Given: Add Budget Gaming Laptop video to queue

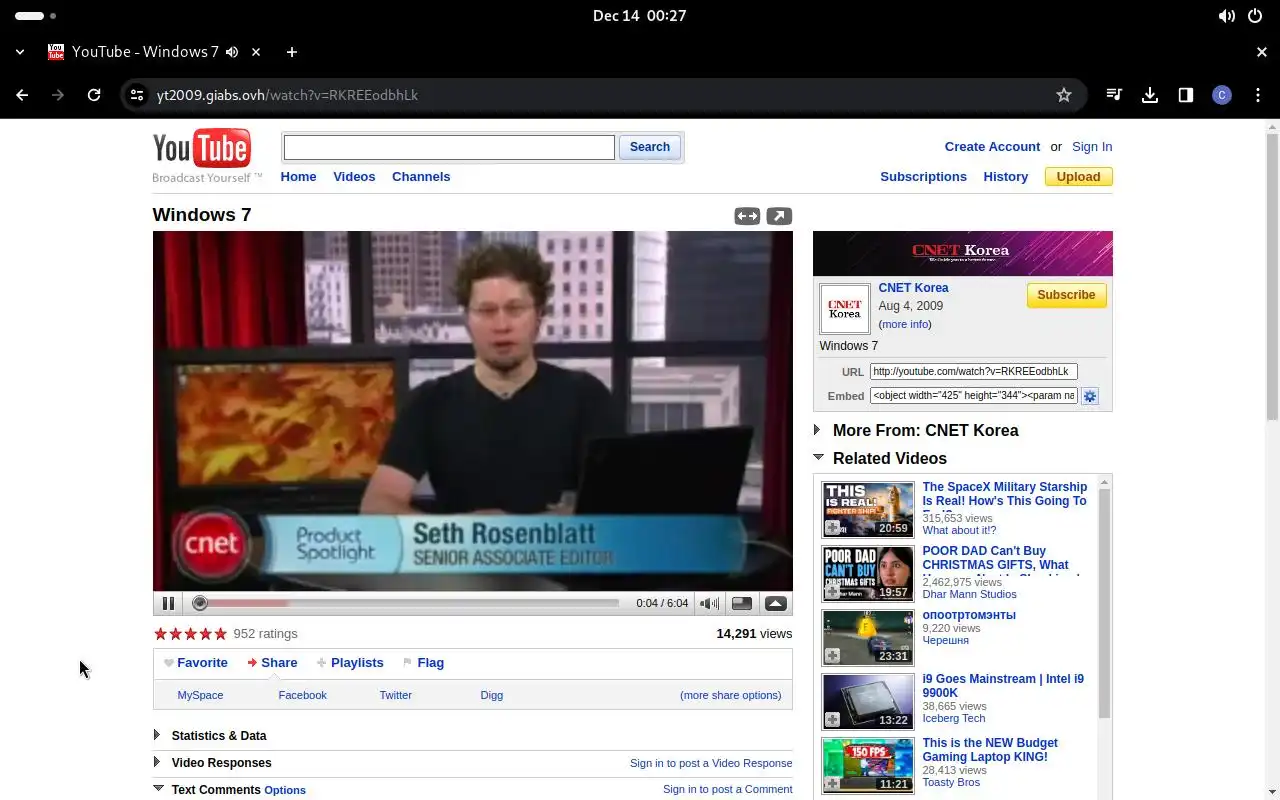Looking at the screenshot, I should (x=832, y=783).
